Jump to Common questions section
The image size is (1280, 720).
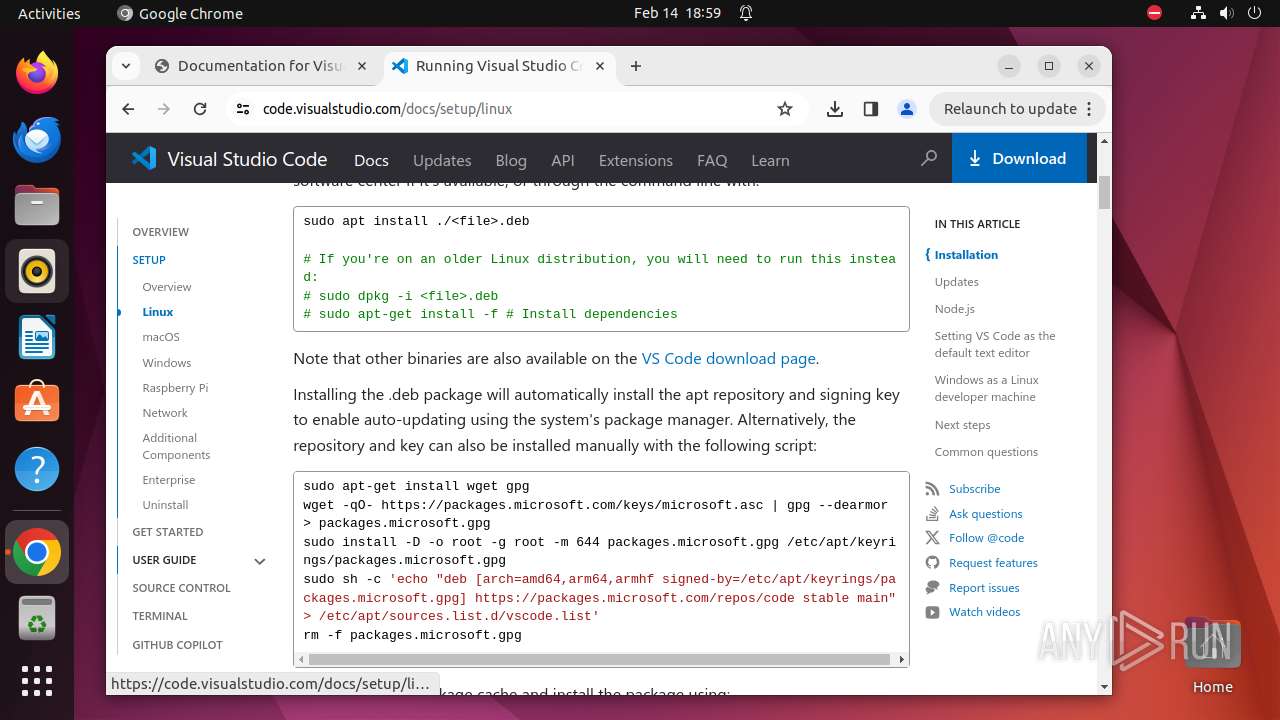click(986, 452)
